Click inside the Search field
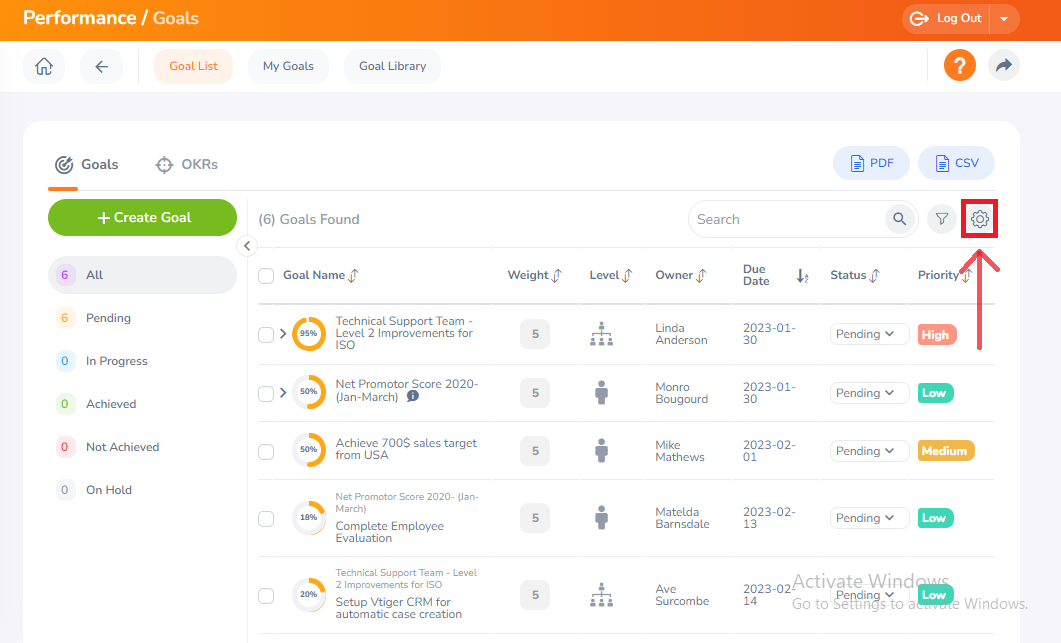Viewport: 1061px width, 643px height. tap(780, 218)
